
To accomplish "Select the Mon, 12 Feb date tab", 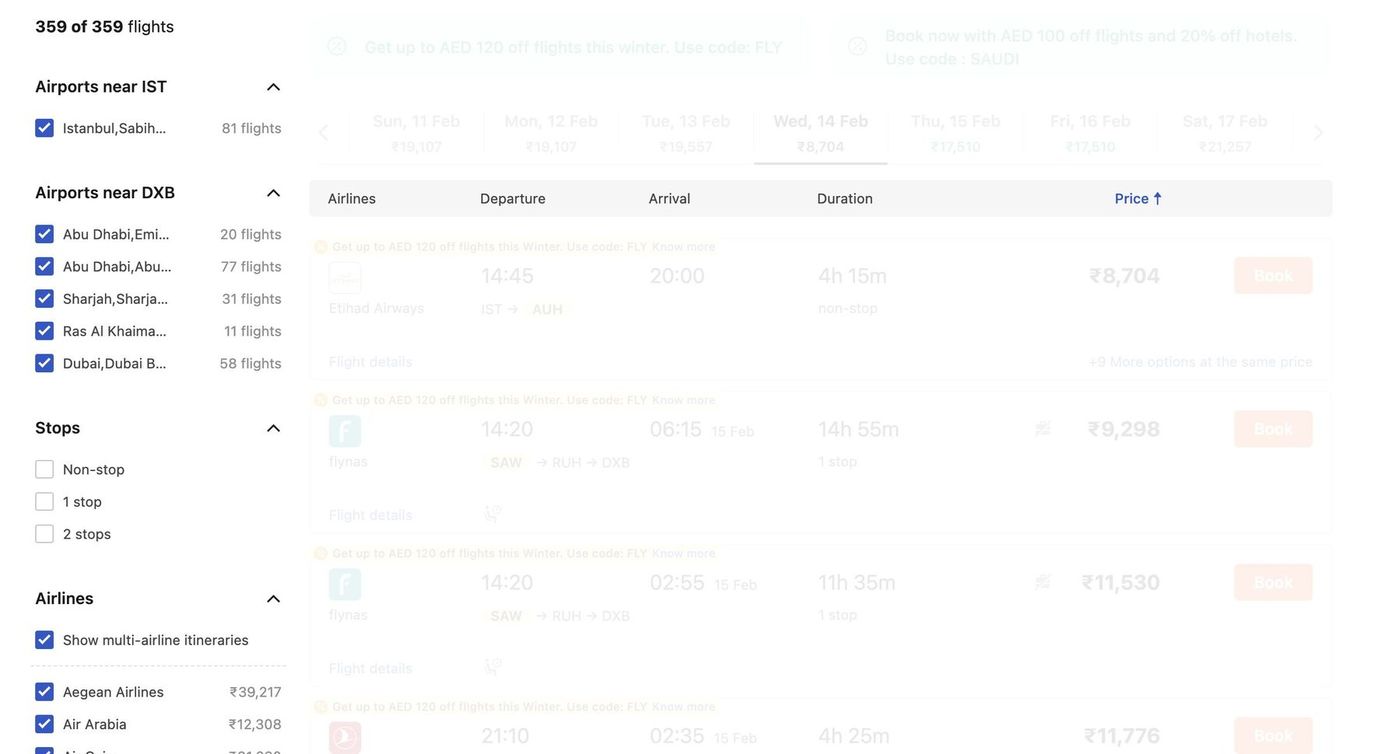I will coord(551,132).
